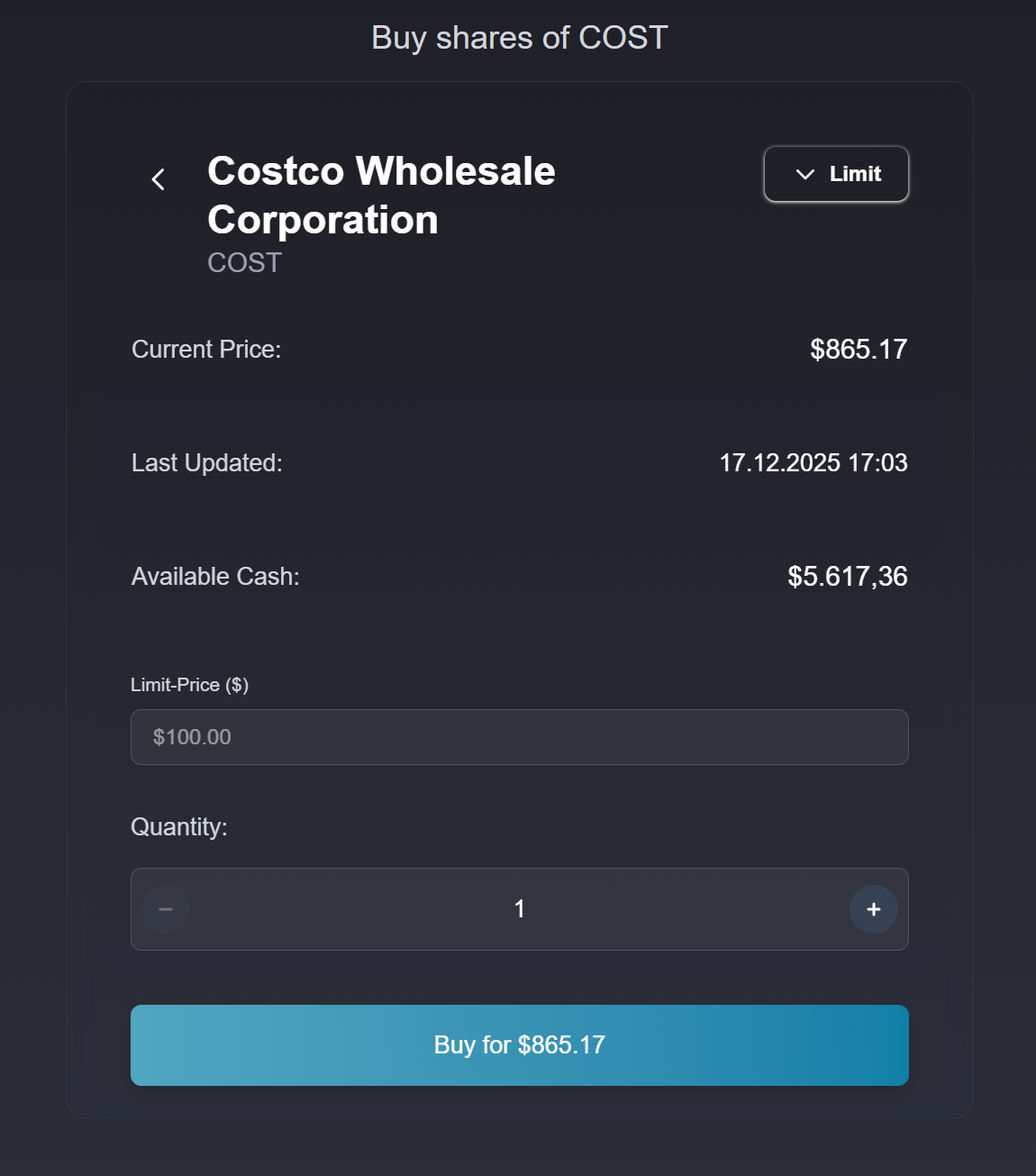This screenshot has width=1036, height=1176.
Task: Click the last updated timestamp 17.12.2025 17:03
Action: tap(813, 463)
